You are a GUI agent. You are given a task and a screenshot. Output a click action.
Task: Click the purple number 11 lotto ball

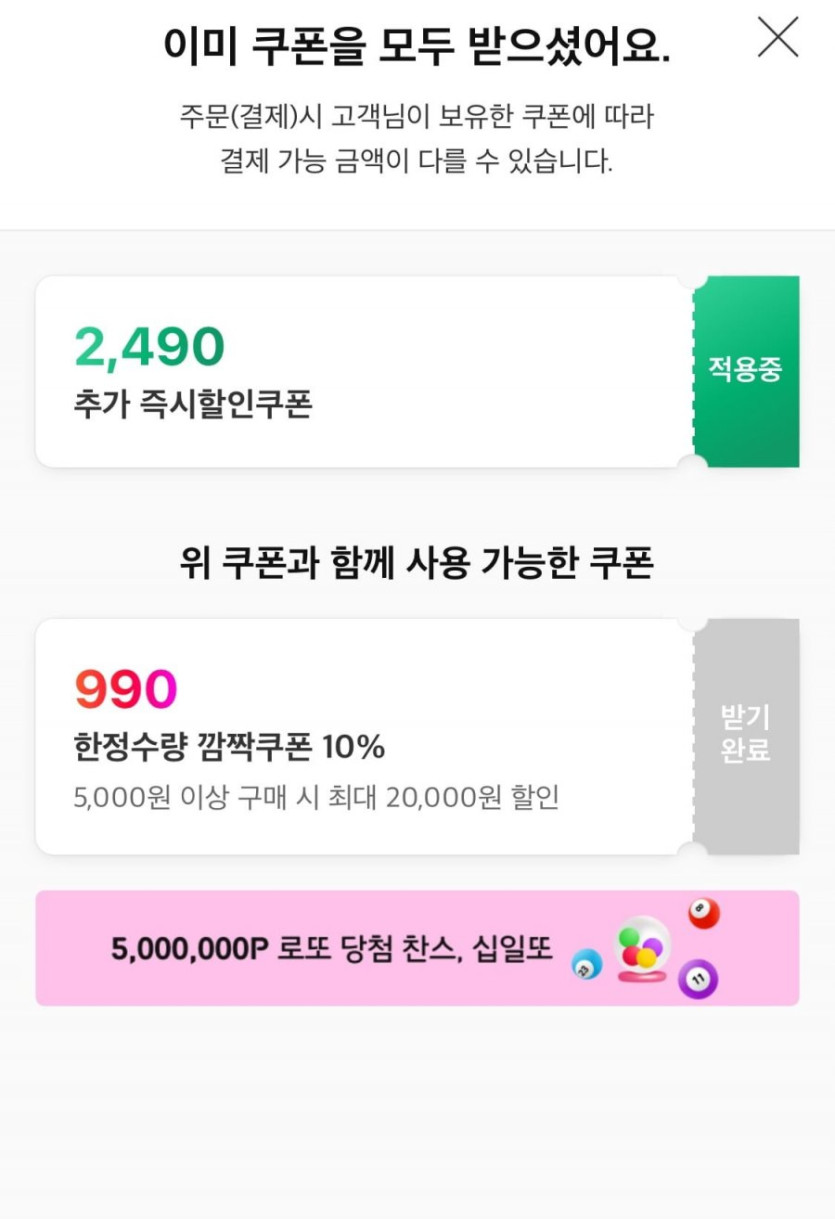point(698,979)
